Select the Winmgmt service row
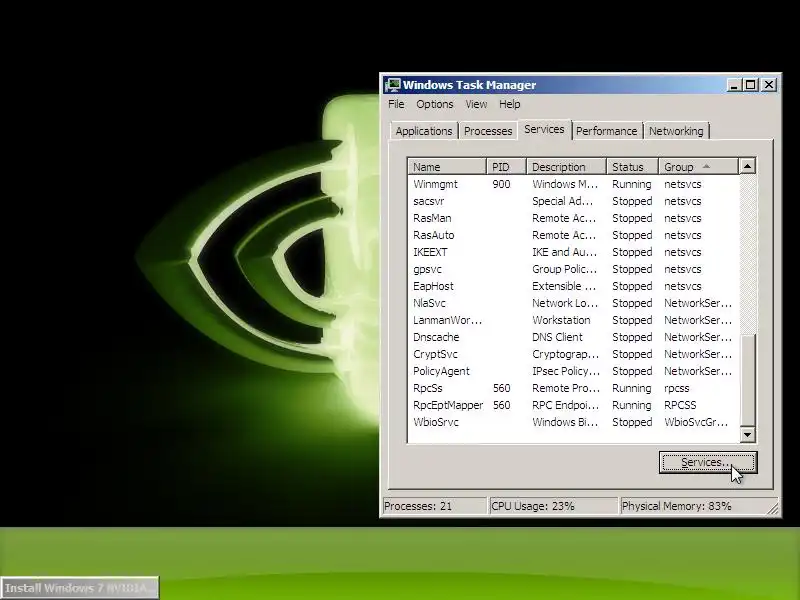 573,184
